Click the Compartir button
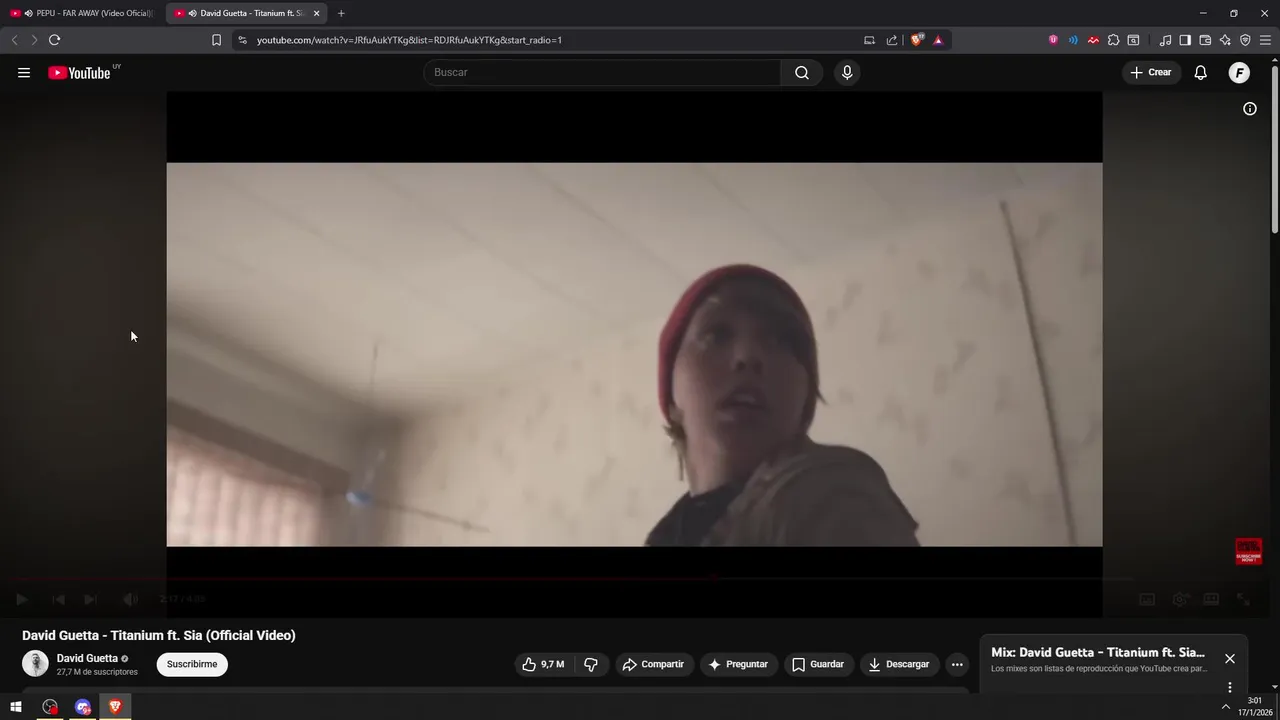Viewport: 1280px width, 720px height. [653, 664]
